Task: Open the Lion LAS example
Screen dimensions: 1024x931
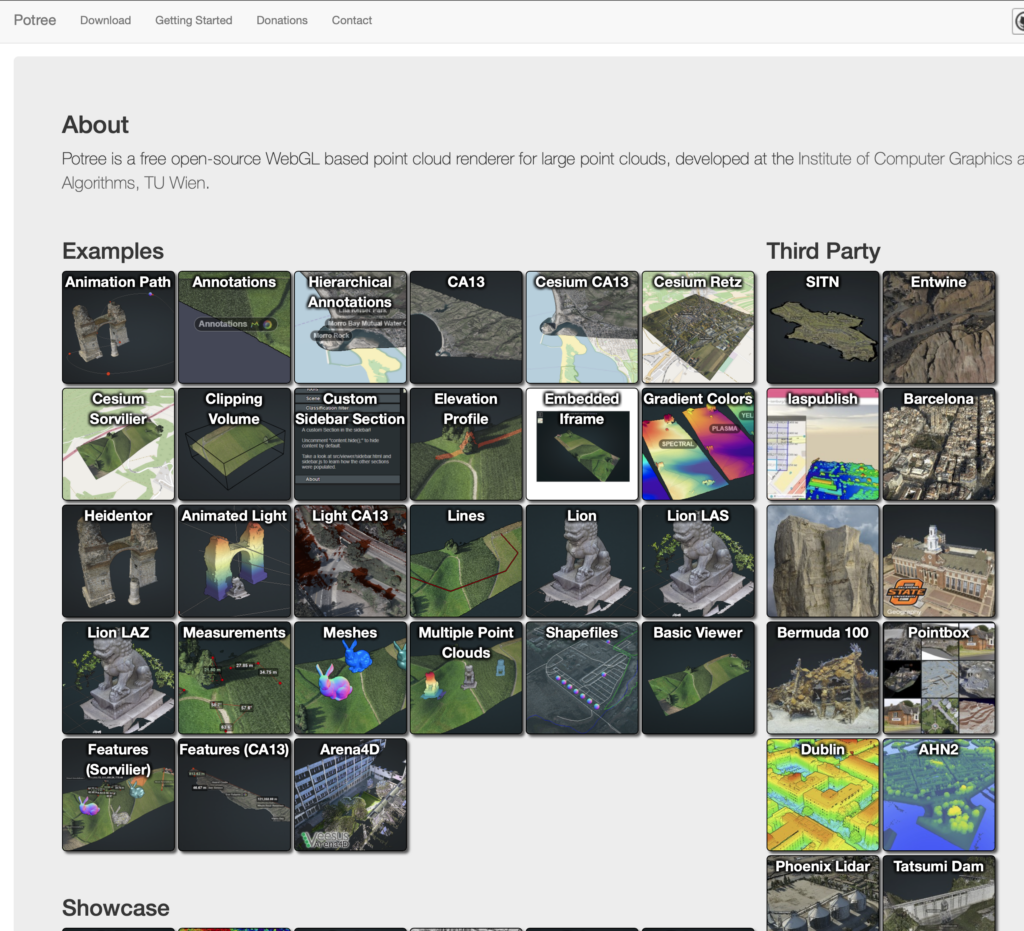Action: [698, 561]
